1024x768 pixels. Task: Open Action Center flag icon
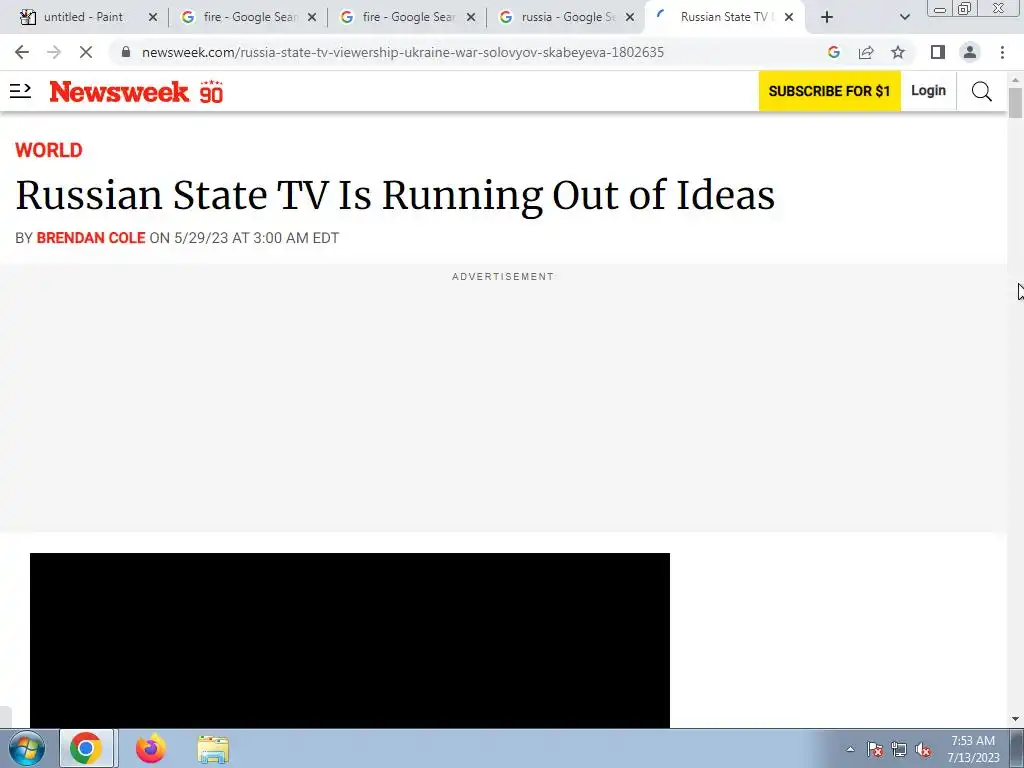875,749
